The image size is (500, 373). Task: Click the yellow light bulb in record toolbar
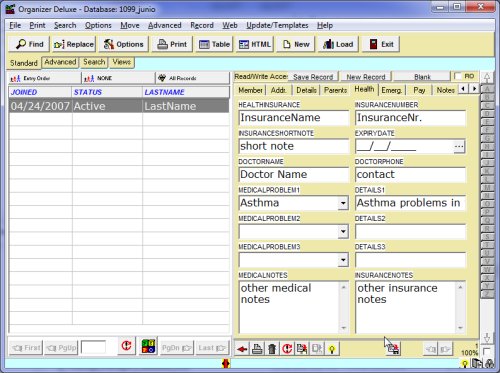[332, 349]
